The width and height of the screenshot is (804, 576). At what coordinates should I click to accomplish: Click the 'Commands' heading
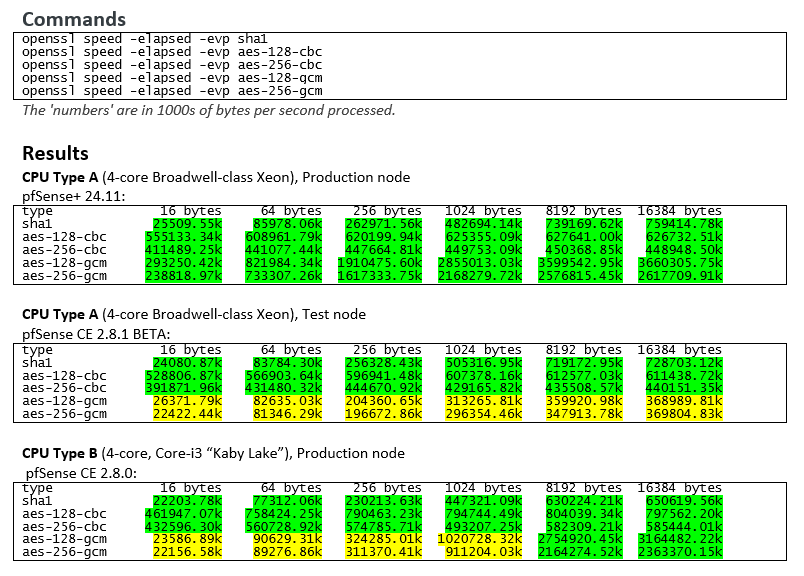74,19
